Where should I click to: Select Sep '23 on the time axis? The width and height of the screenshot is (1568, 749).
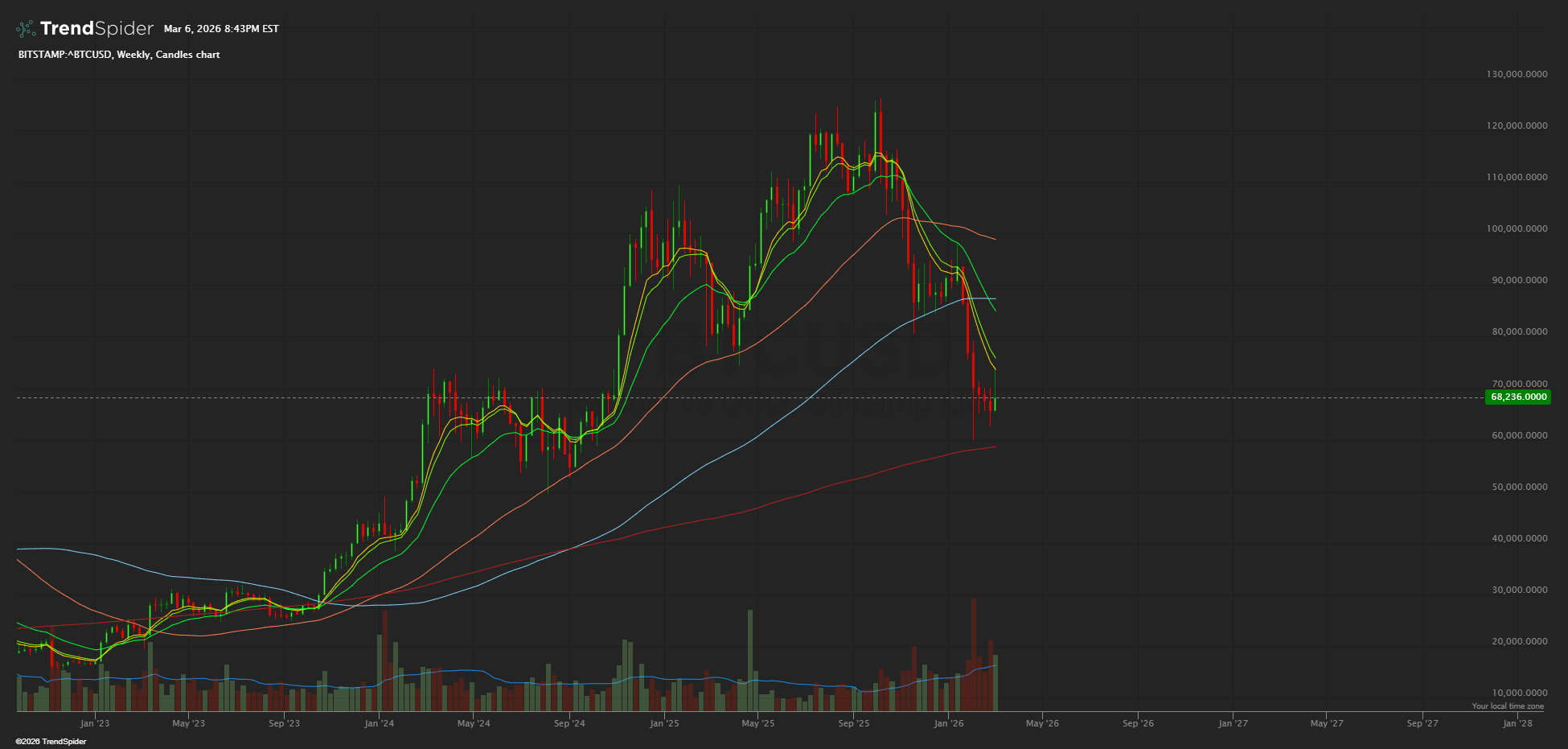click(284, 723)
